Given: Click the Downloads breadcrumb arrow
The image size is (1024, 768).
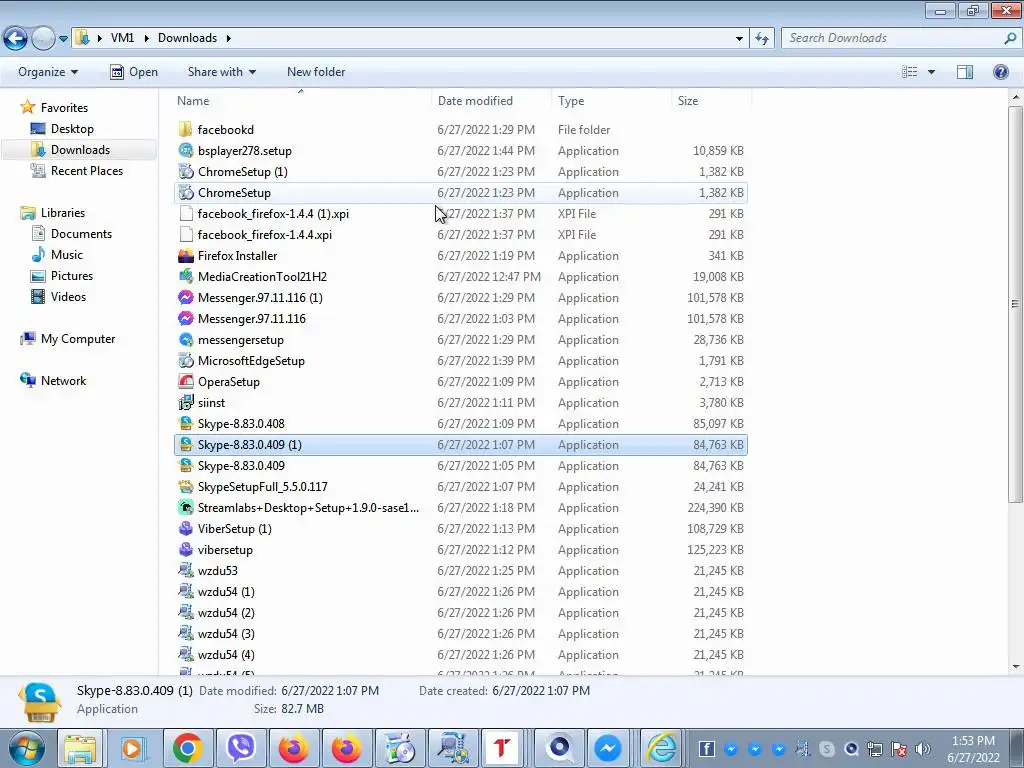Looking at the screenshot, I should click(x=229, y=38).
